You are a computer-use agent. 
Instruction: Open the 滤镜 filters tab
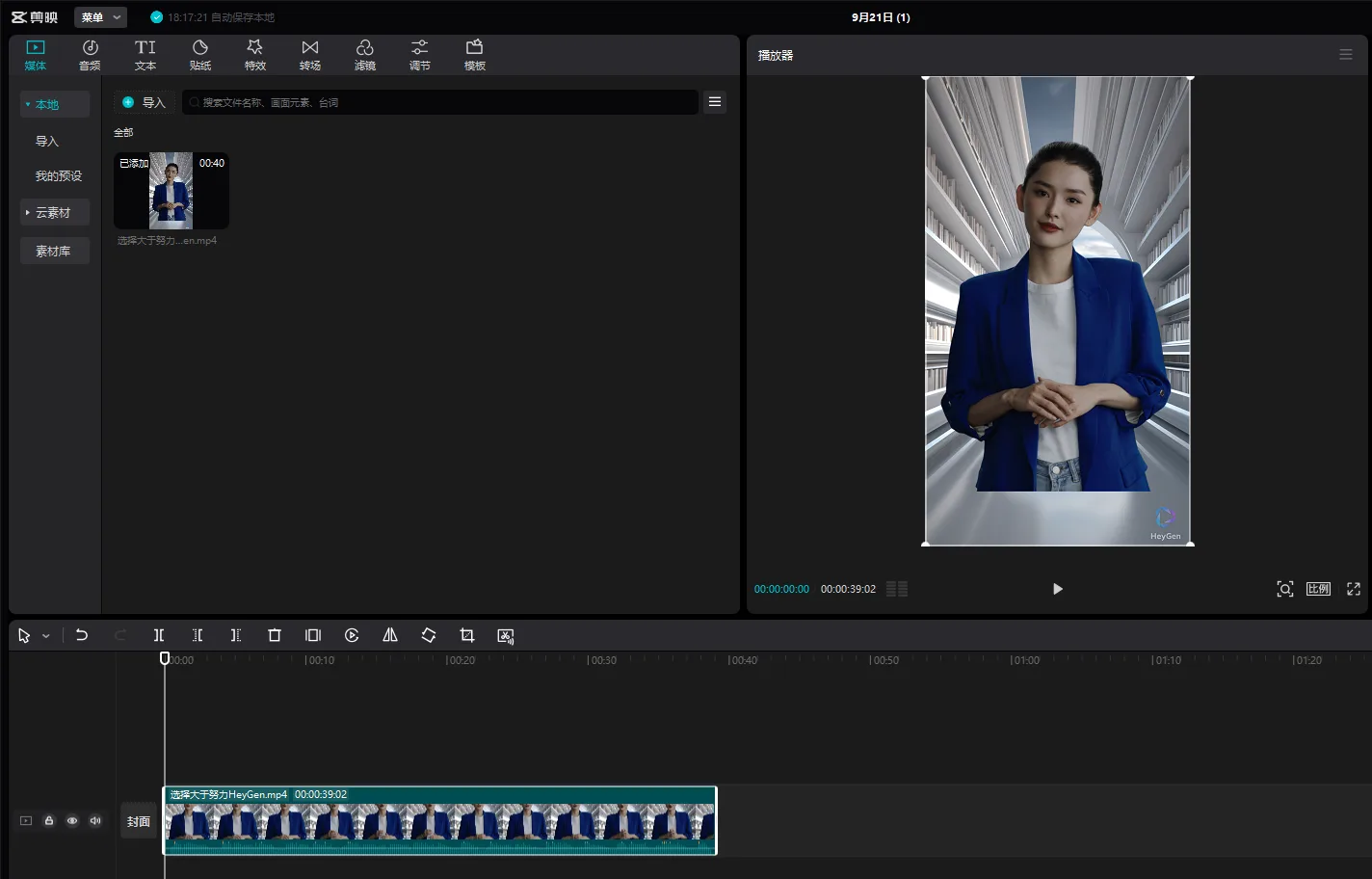tap(365, 55)
